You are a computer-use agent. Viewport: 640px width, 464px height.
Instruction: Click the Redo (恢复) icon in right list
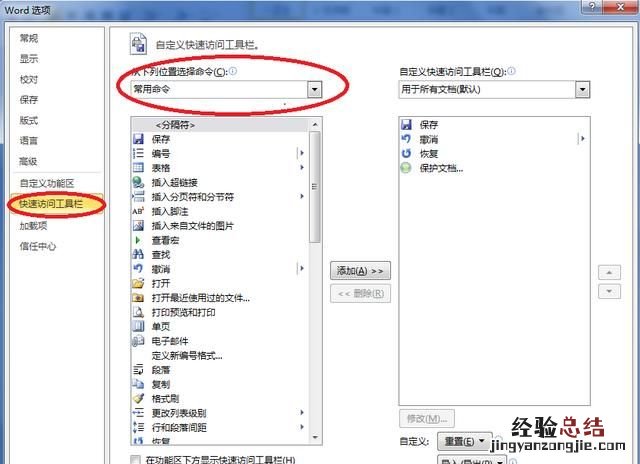point(406,153)
